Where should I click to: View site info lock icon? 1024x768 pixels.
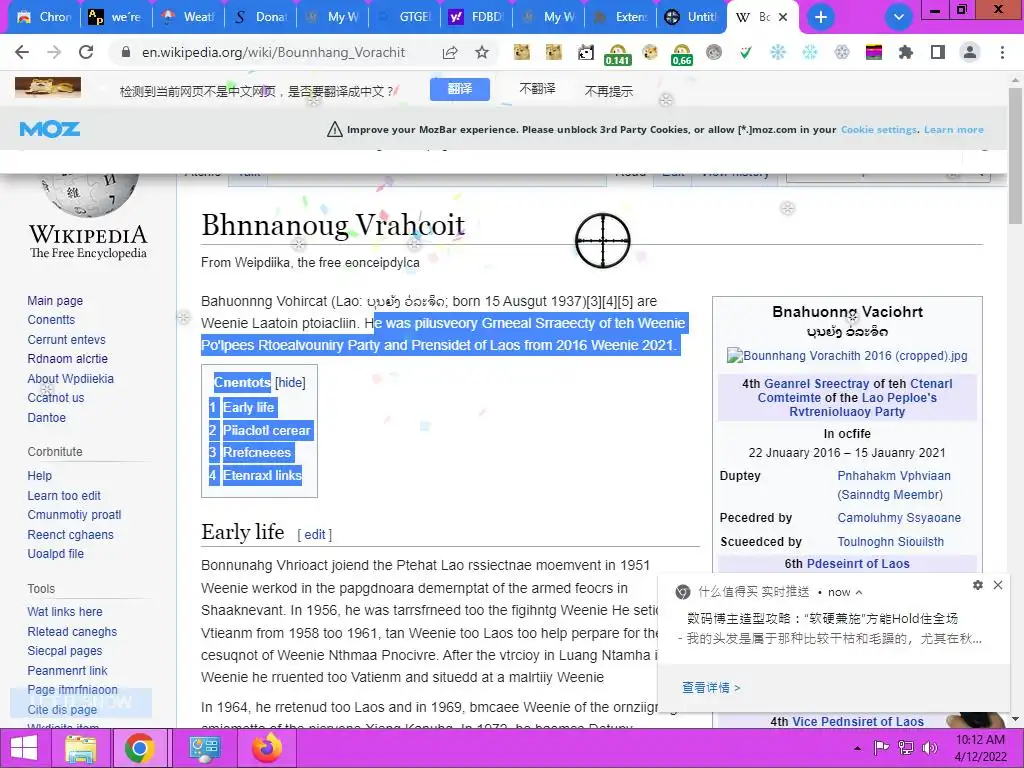click(x=127, y=52)
